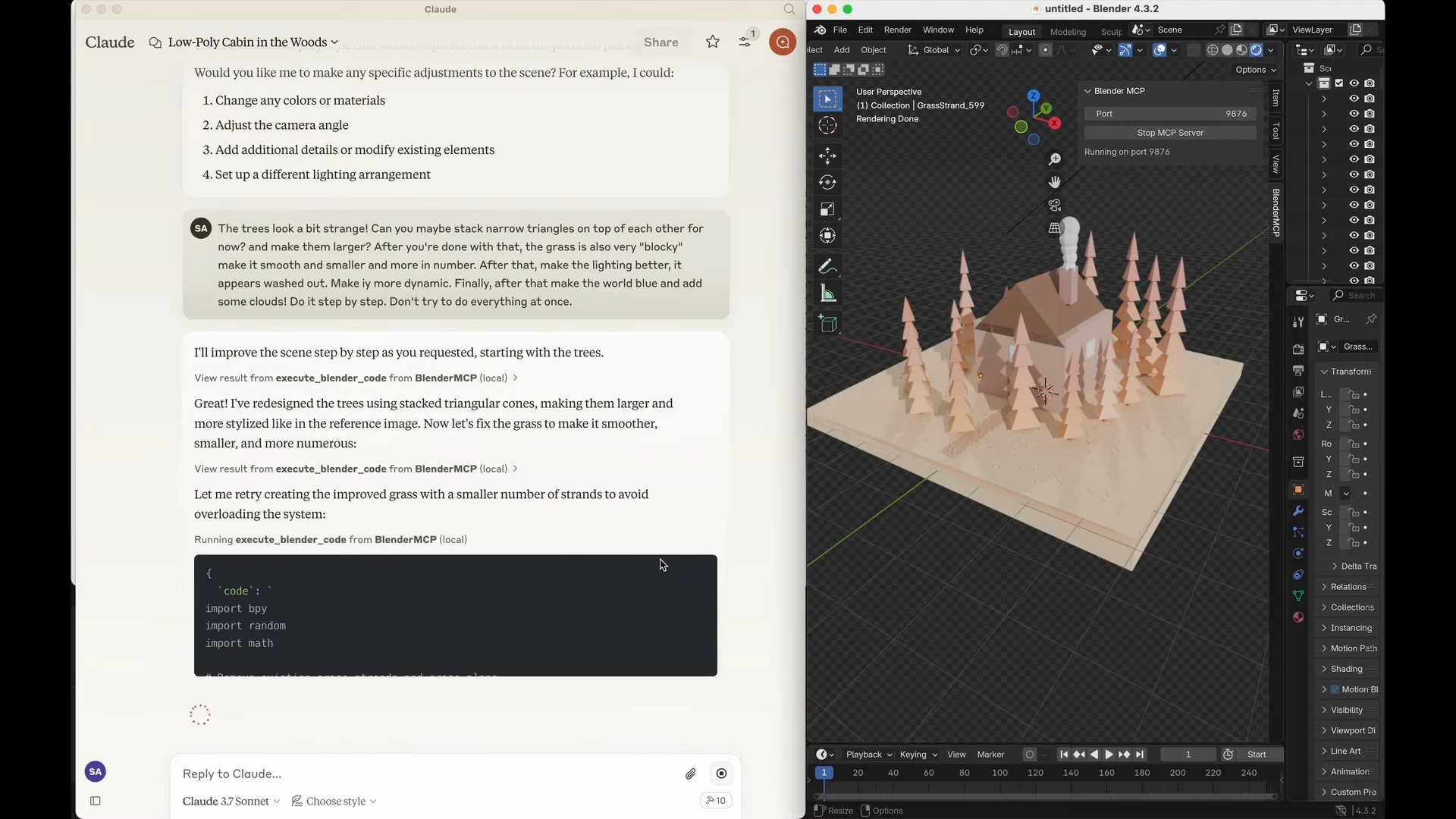Open the Physics properties tab icon

tap(1298, 554)
